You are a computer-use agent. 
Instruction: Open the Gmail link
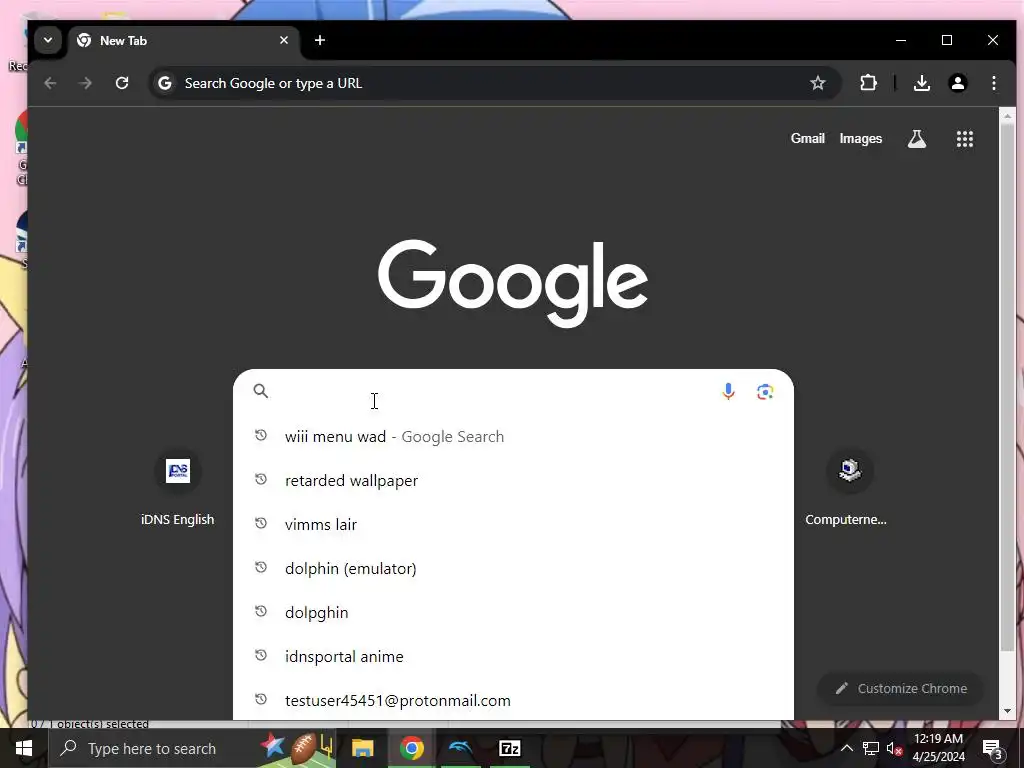808,138
